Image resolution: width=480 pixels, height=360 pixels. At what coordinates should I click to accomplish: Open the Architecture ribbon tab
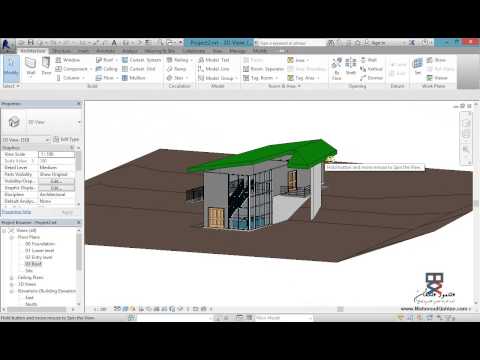click(x=33, y=51)
